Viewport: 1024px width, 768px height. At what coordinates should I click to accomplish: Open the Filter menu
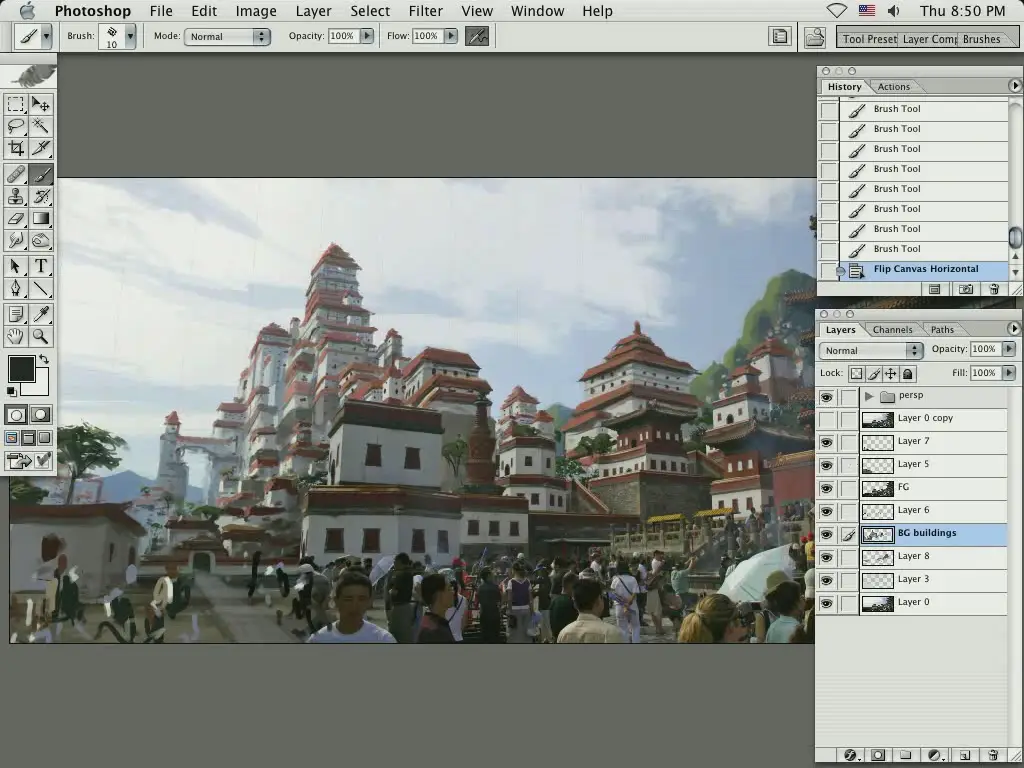[x=426, y=11]
